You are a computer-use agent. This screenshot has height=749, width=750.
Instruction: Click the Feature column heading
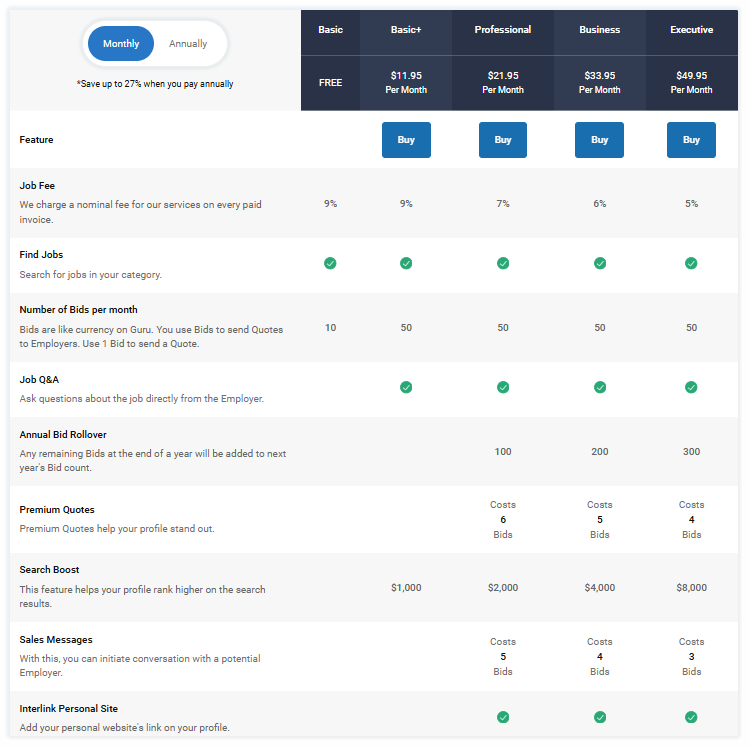pyautogui.click(x=36, y=140)
